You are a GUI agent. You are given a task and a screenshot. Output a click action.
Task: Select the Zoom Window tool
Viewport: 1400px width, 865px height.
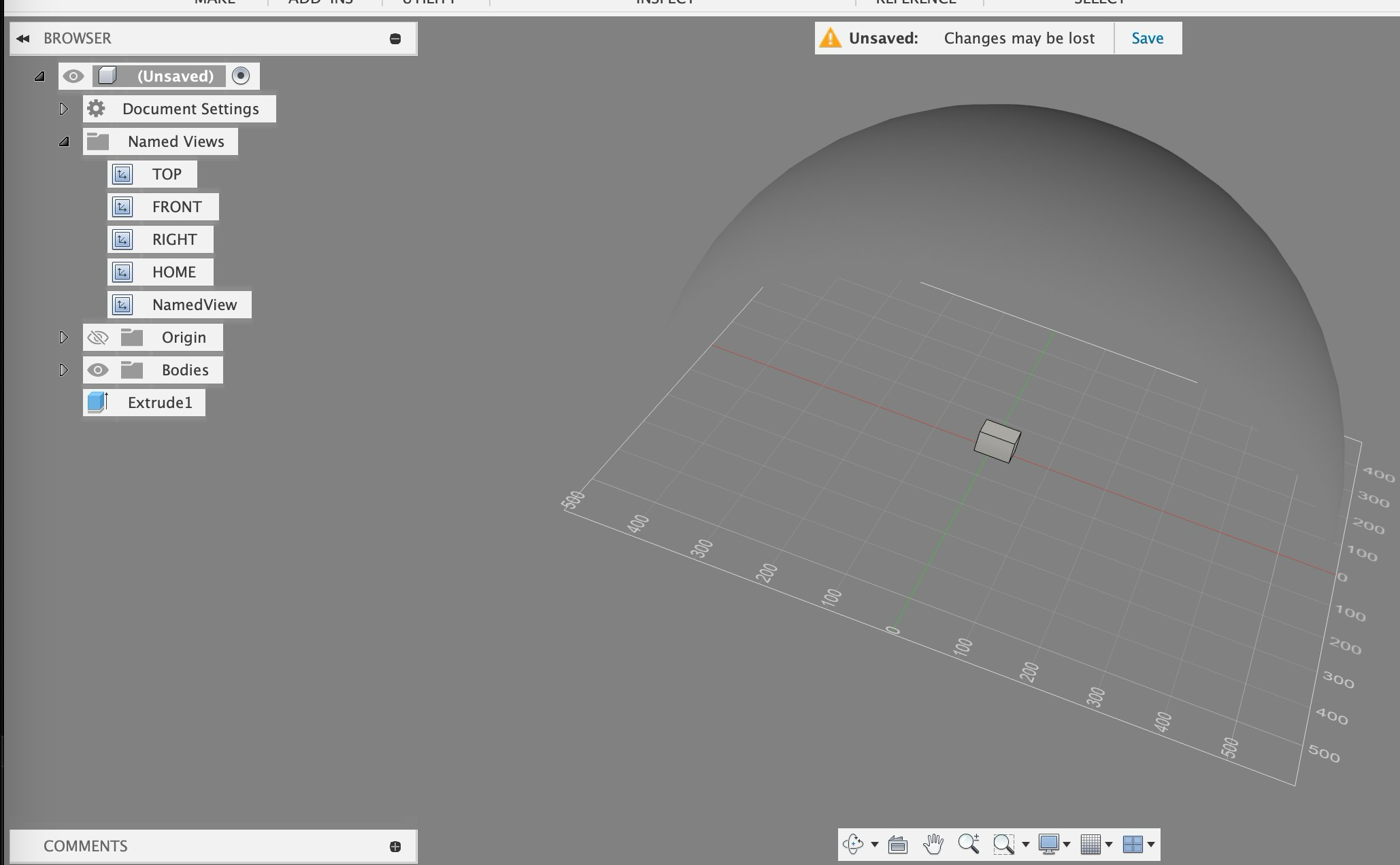click(x=1004, y=845)
